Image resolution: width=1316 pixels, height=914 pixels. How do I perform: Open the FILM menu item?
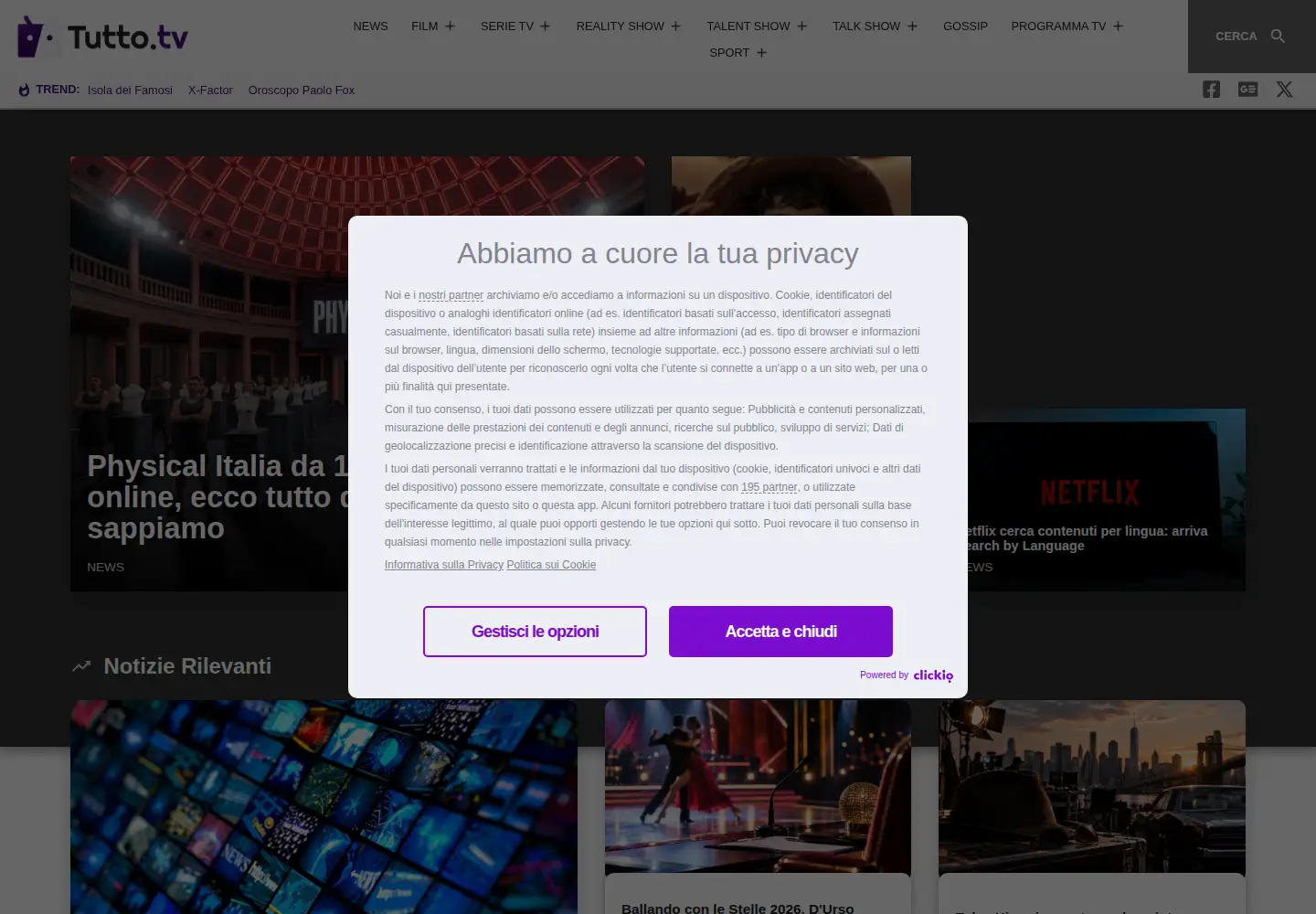click(424, 27)
